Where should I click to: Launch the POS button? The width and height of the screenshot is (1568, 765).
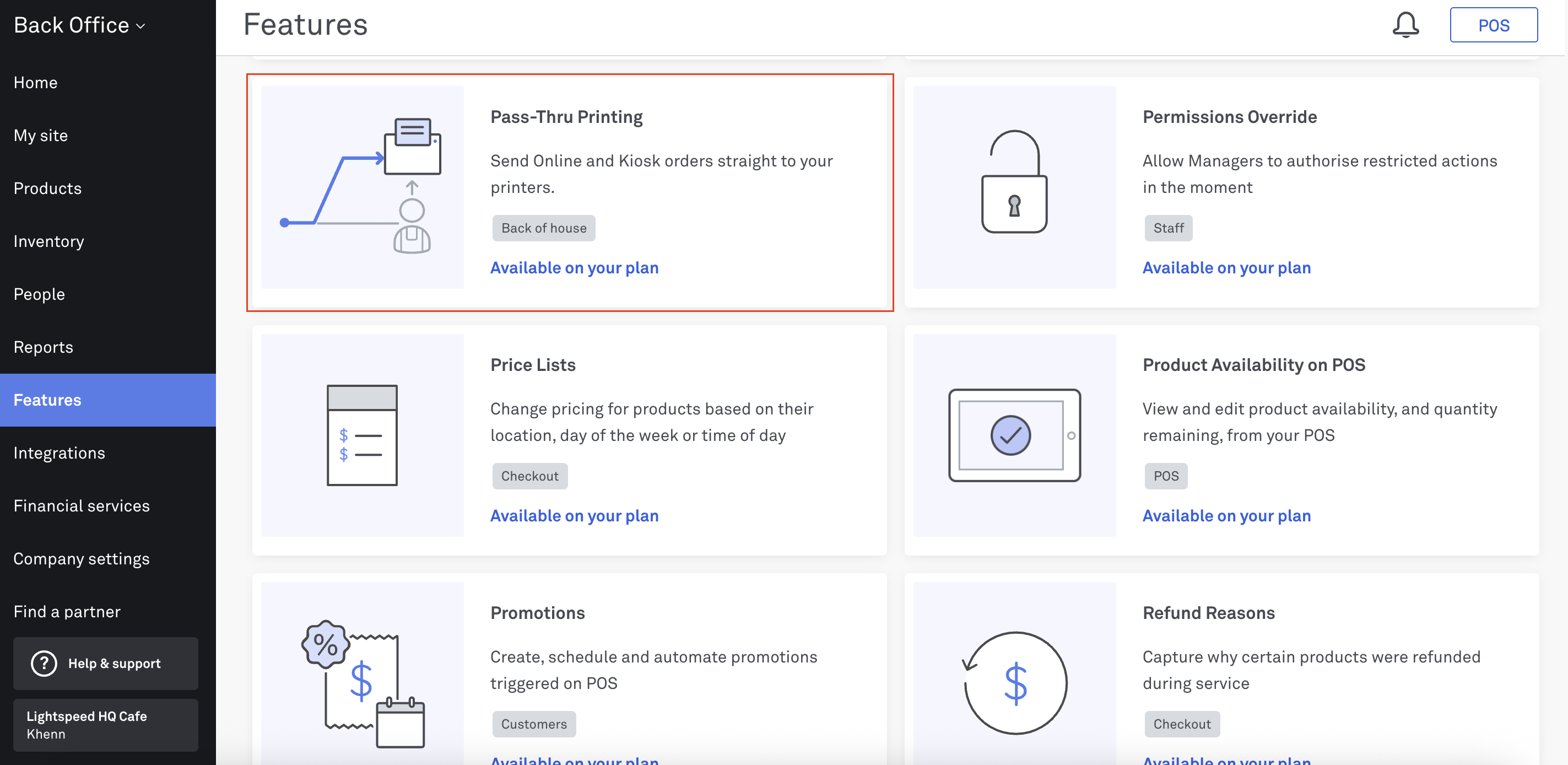click(1493, 25)
